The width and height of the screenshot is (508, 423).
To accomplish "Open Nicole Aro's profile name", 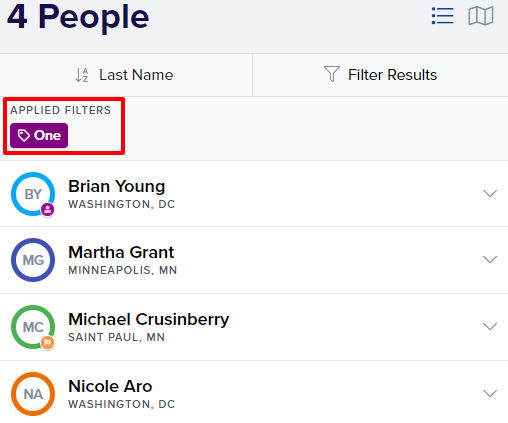I will [x=110, y=386].
